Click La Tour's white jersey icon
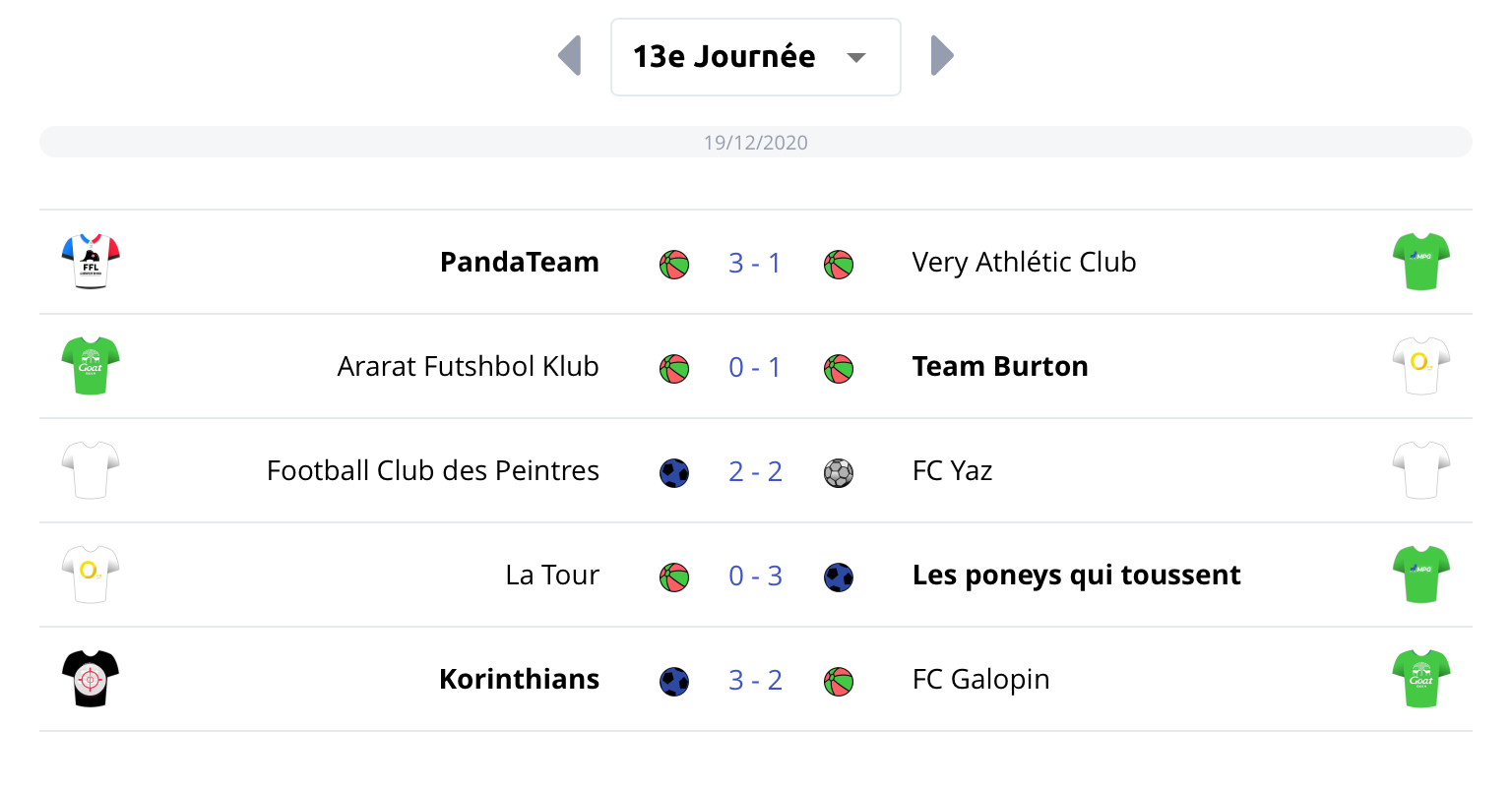The height and width of the screenshot is (789, 1512). [x=91, y=575]
